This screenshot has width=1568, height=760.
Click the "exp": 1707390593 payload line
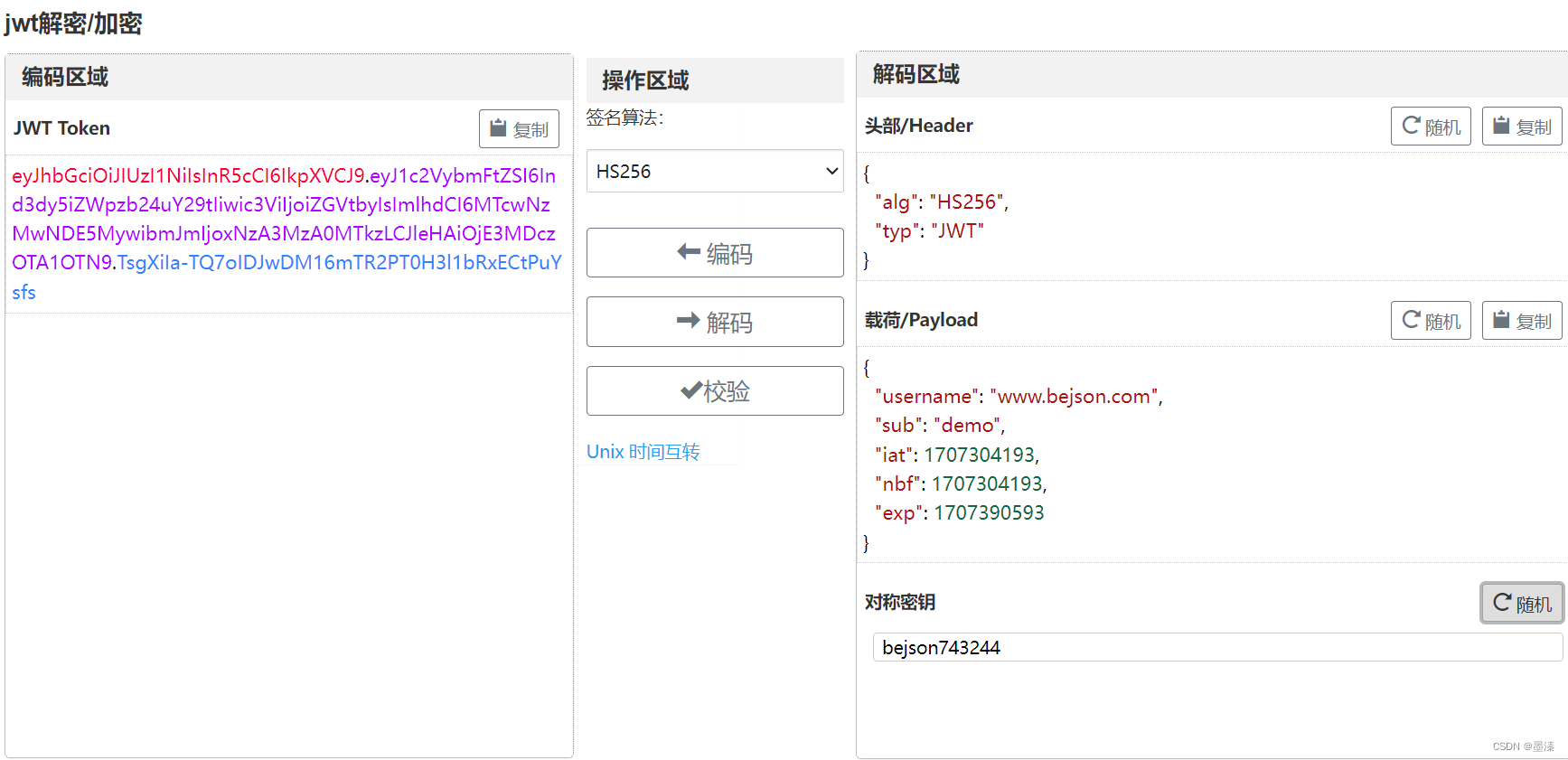click(x=959, y=512)
